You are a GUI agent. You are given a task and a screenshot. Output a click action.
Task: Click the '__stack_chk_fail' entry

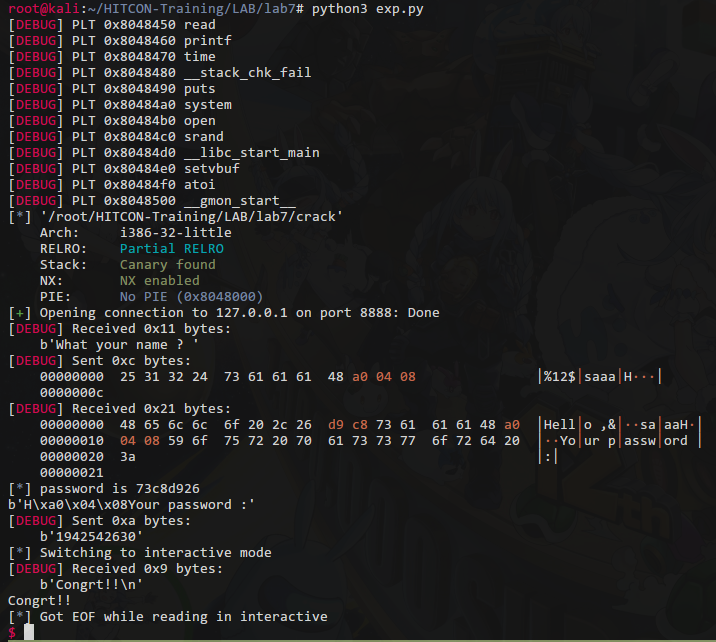pyautogui.click(x=247, y=73)
